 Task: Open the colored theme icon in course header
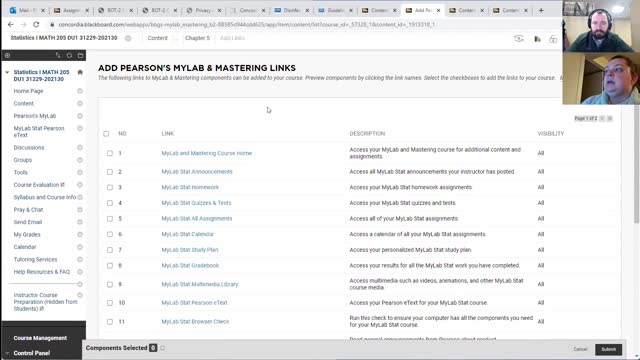point(537,39)
